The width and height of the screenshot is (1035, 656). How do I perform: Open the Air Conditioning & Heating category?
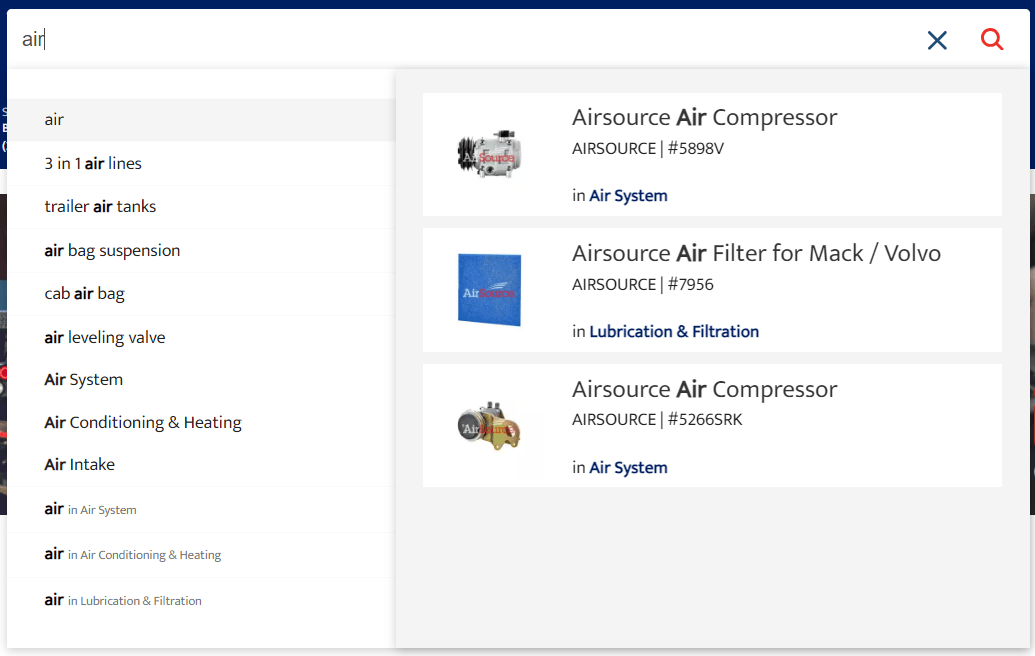(142, 422)
